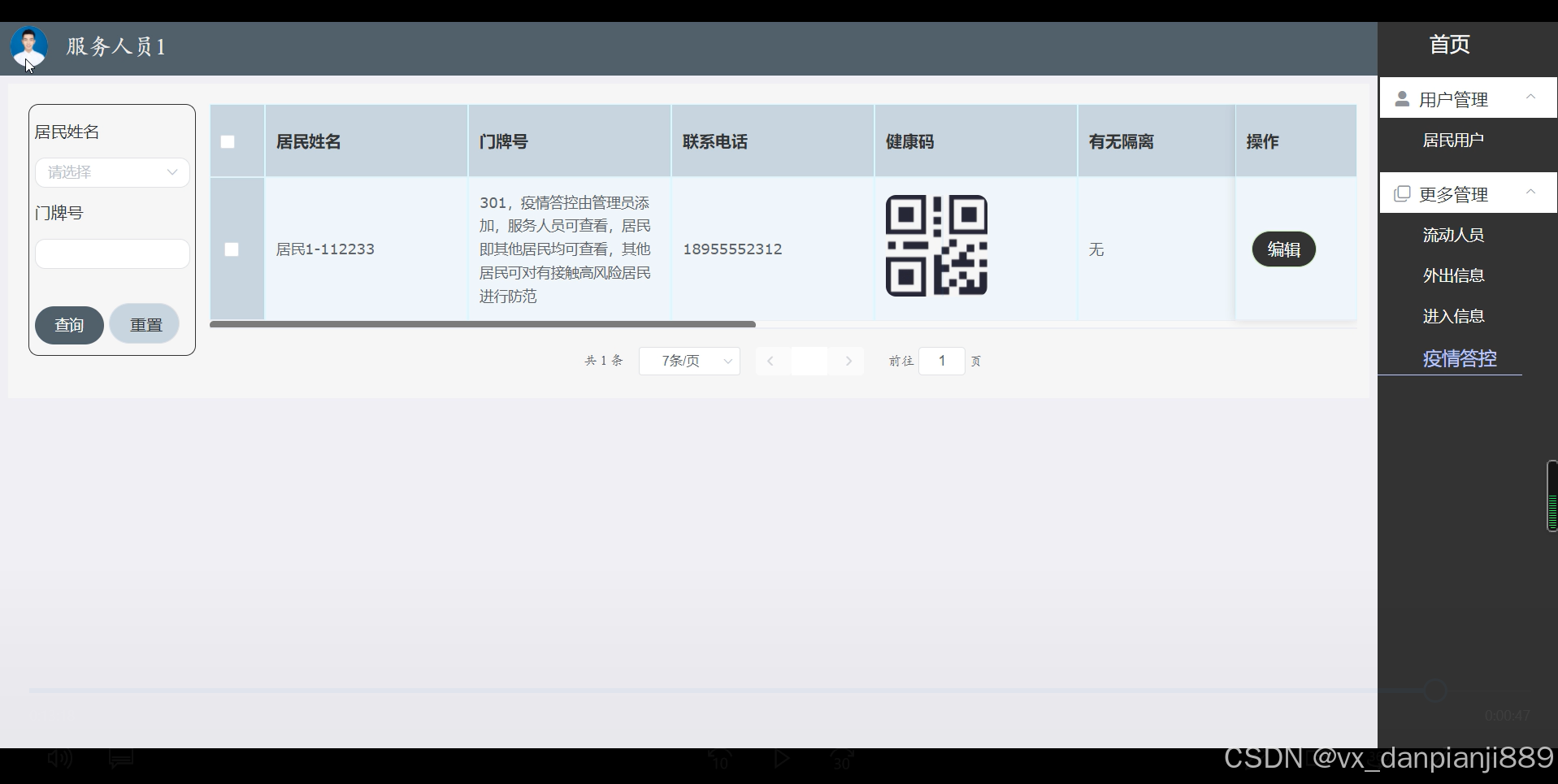Collapse the 更多管理 menu section
Viewport: 1558px width, 784px height.
tap(1530, 193)
